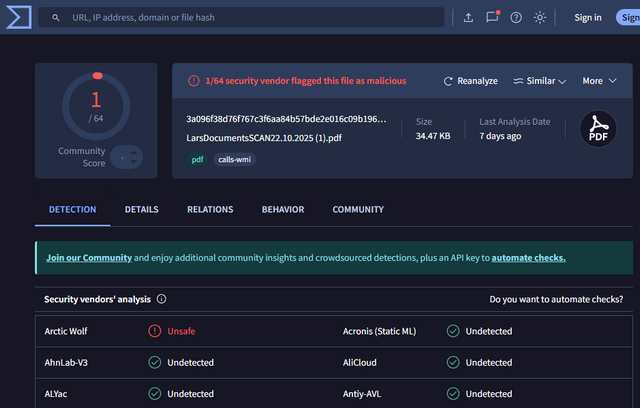This screenshot has height=408, width=640.
Task: Click the Reanalyze button
Action: point(471,81)
